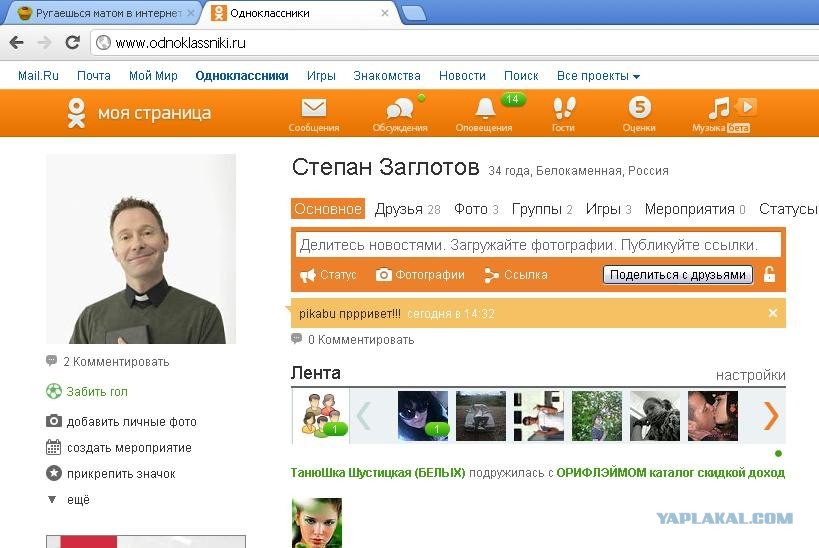Open Гости footprints icon
Viewport: 819px width, 548px height.
[x=564, y=108]
